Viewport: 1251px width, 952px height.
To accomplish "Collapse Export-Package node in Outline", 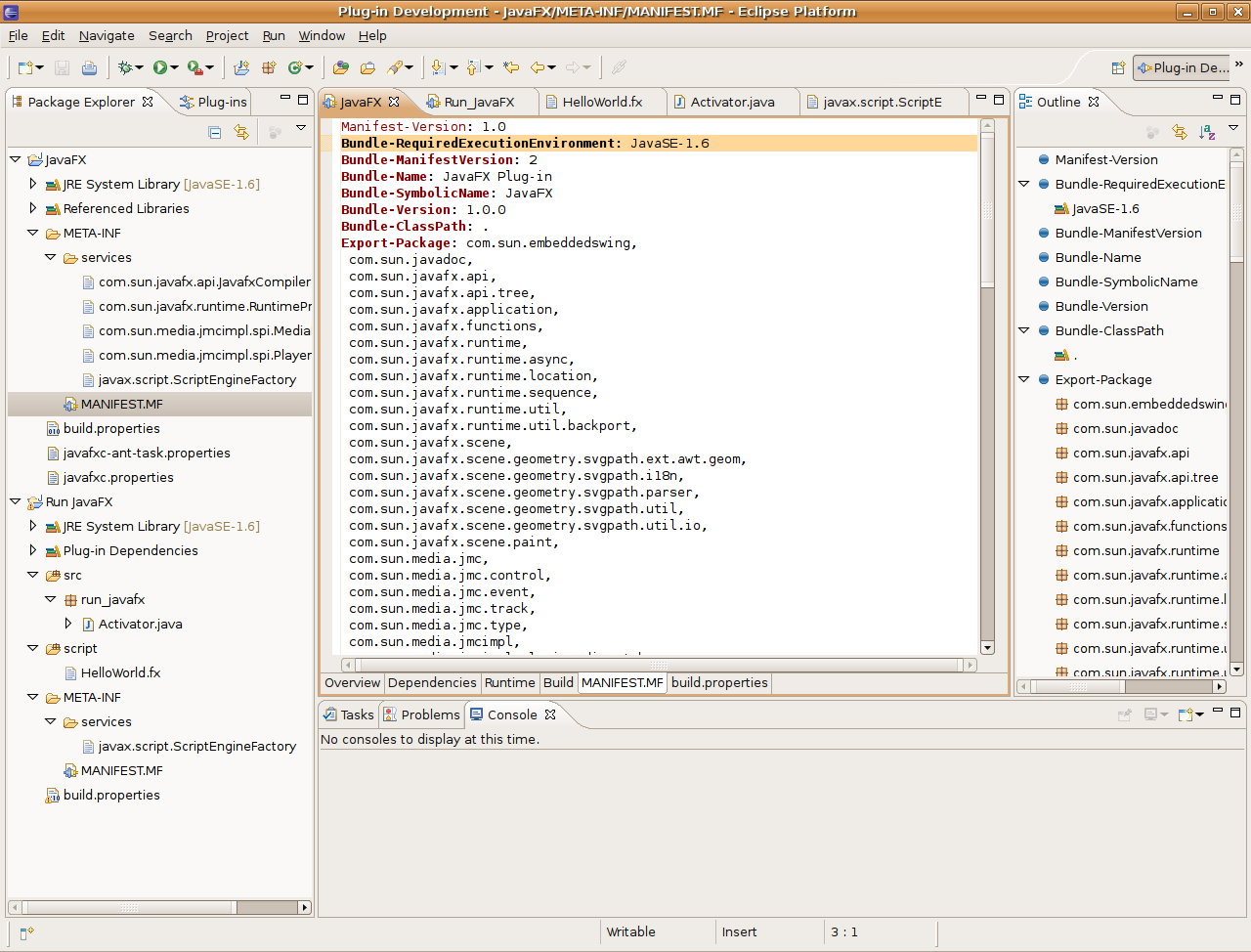I will pyautogui.click(x=1024, y=379).
